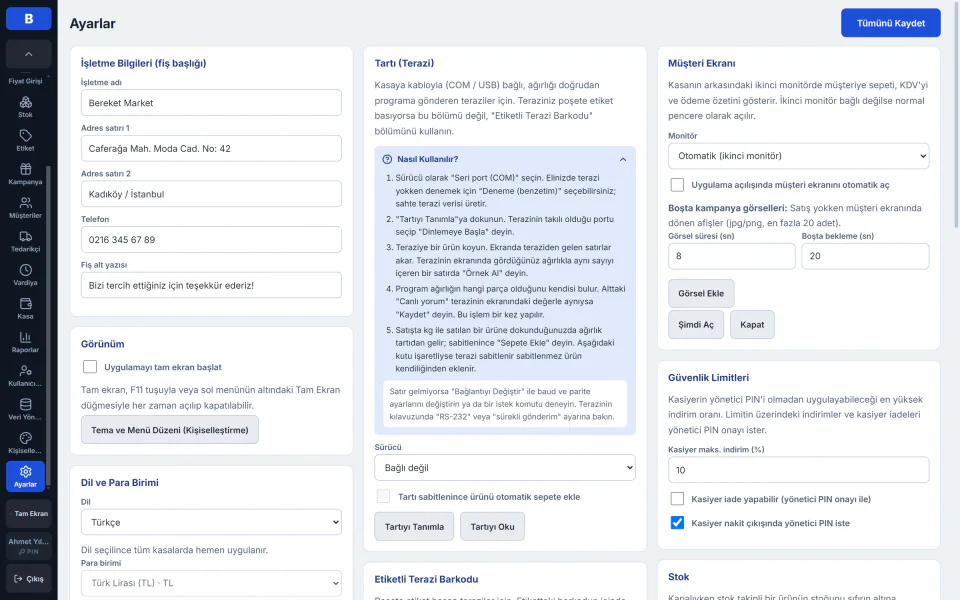The height and width of the screenshot is (600, 960).
Task: Click the İşletme adı input field
Action: (x=211, y=103)
